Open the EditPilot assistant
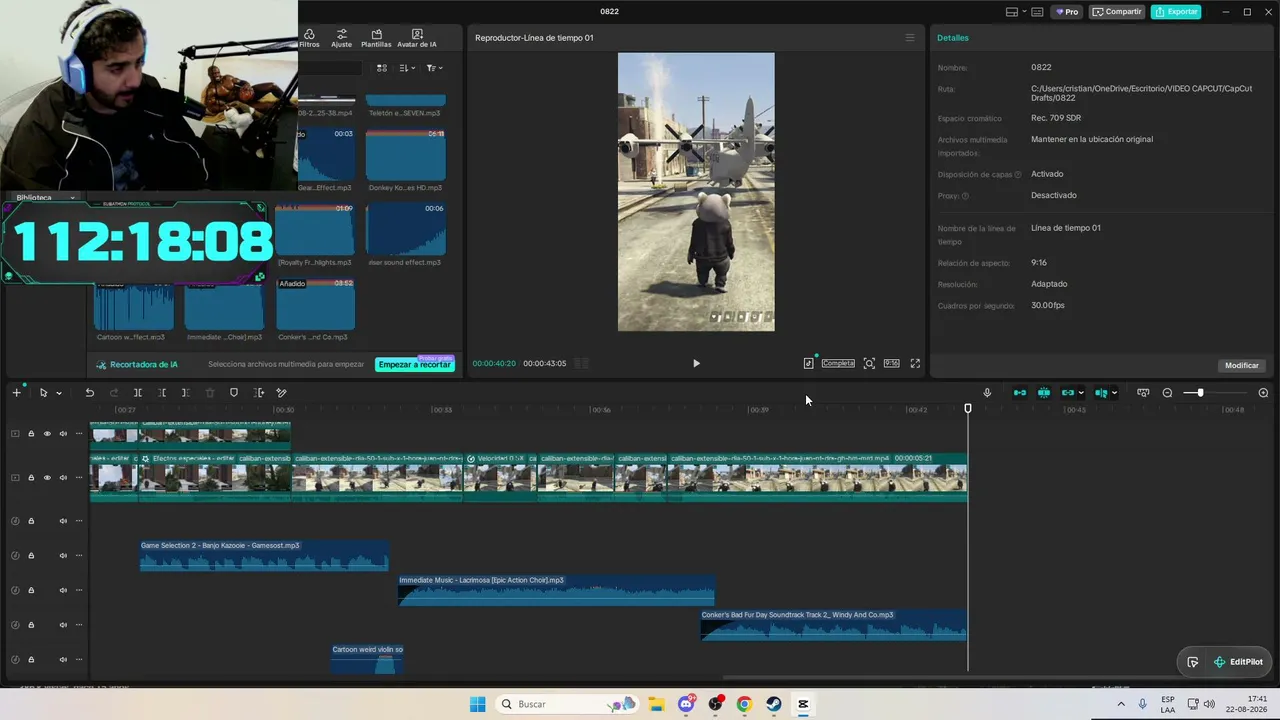Image resolution: width=1280 pixels, height=720 pixels. pyautogui.click(x=1238, y=662)
